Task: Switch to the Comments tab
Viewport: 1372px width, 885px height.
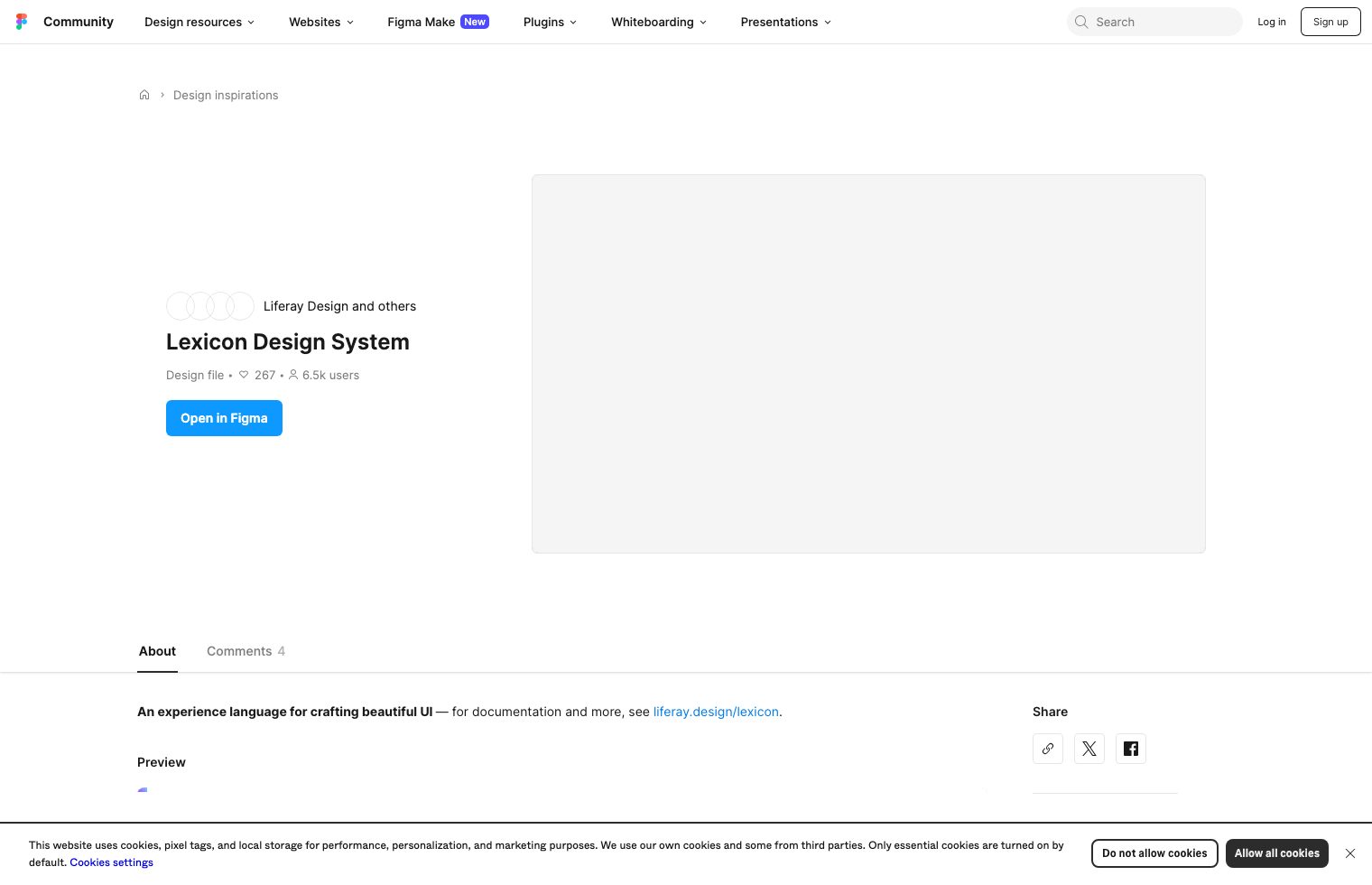Action: (239, 651)
